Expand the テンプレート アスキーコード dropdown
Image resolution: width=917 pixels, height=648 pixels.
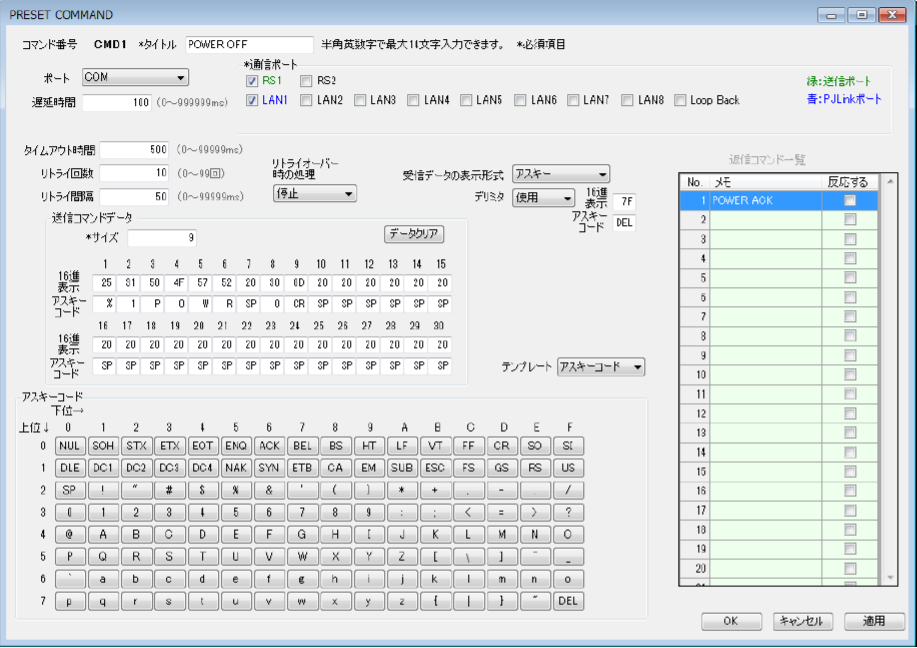point(600,367)
